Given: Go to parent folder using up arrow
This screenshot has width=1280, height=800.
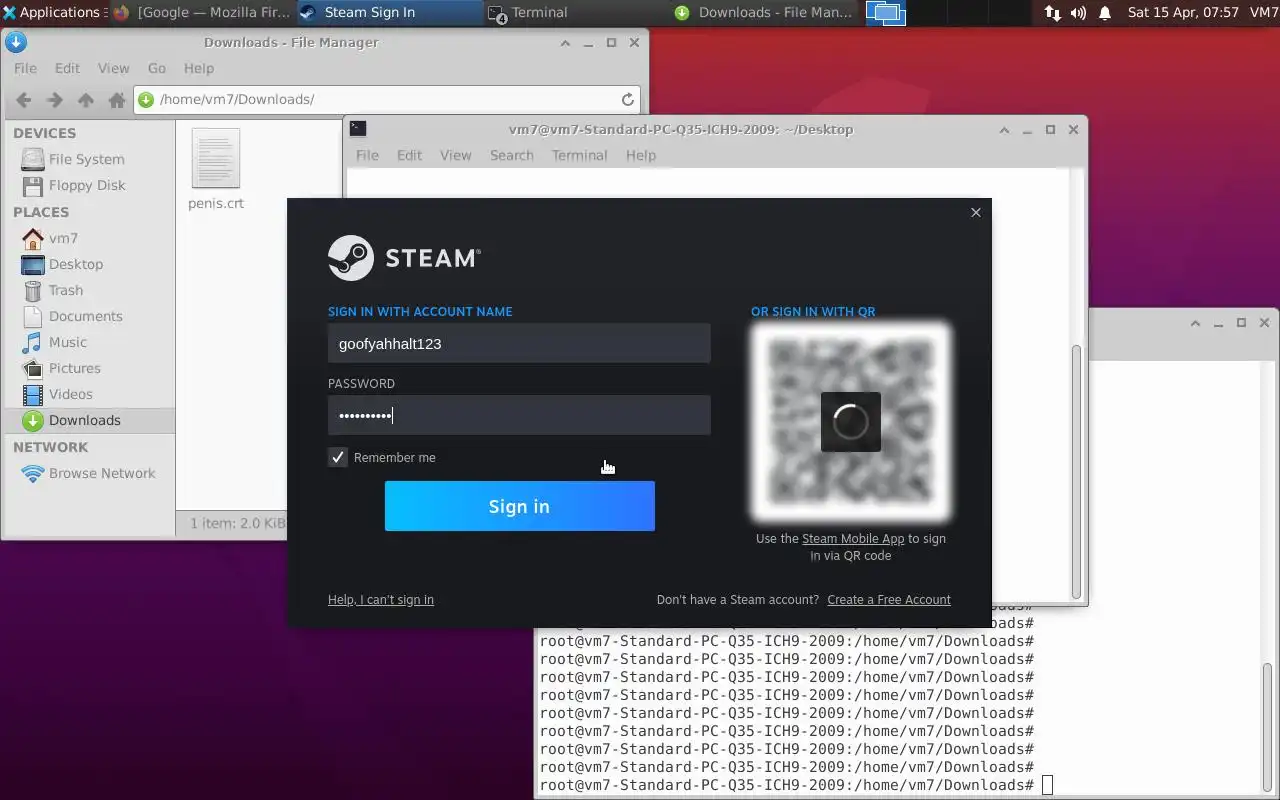Looking at the screenshot, I should (86, 100).
